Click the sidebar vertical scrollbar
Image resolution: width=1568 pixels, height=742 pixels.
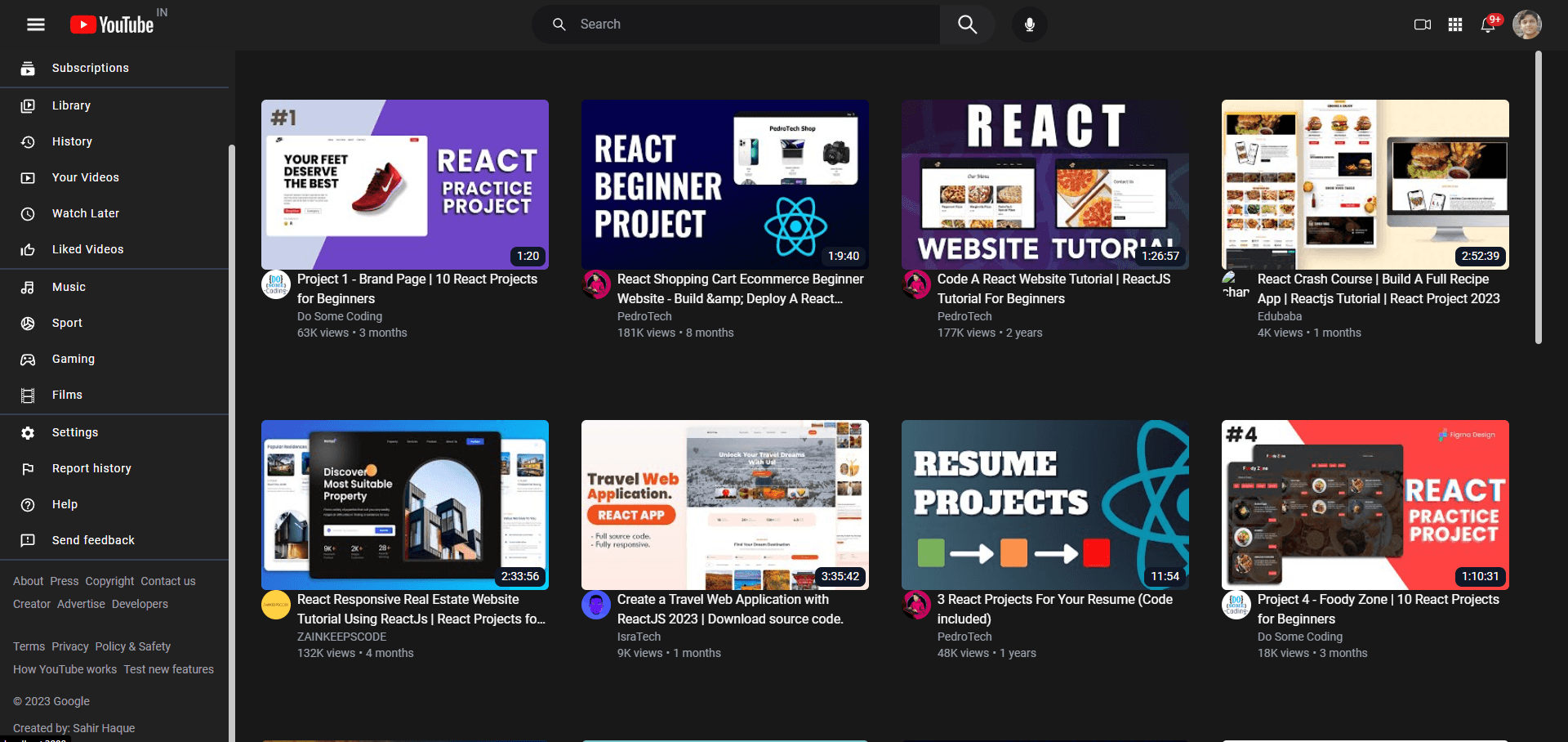[232, 441]
